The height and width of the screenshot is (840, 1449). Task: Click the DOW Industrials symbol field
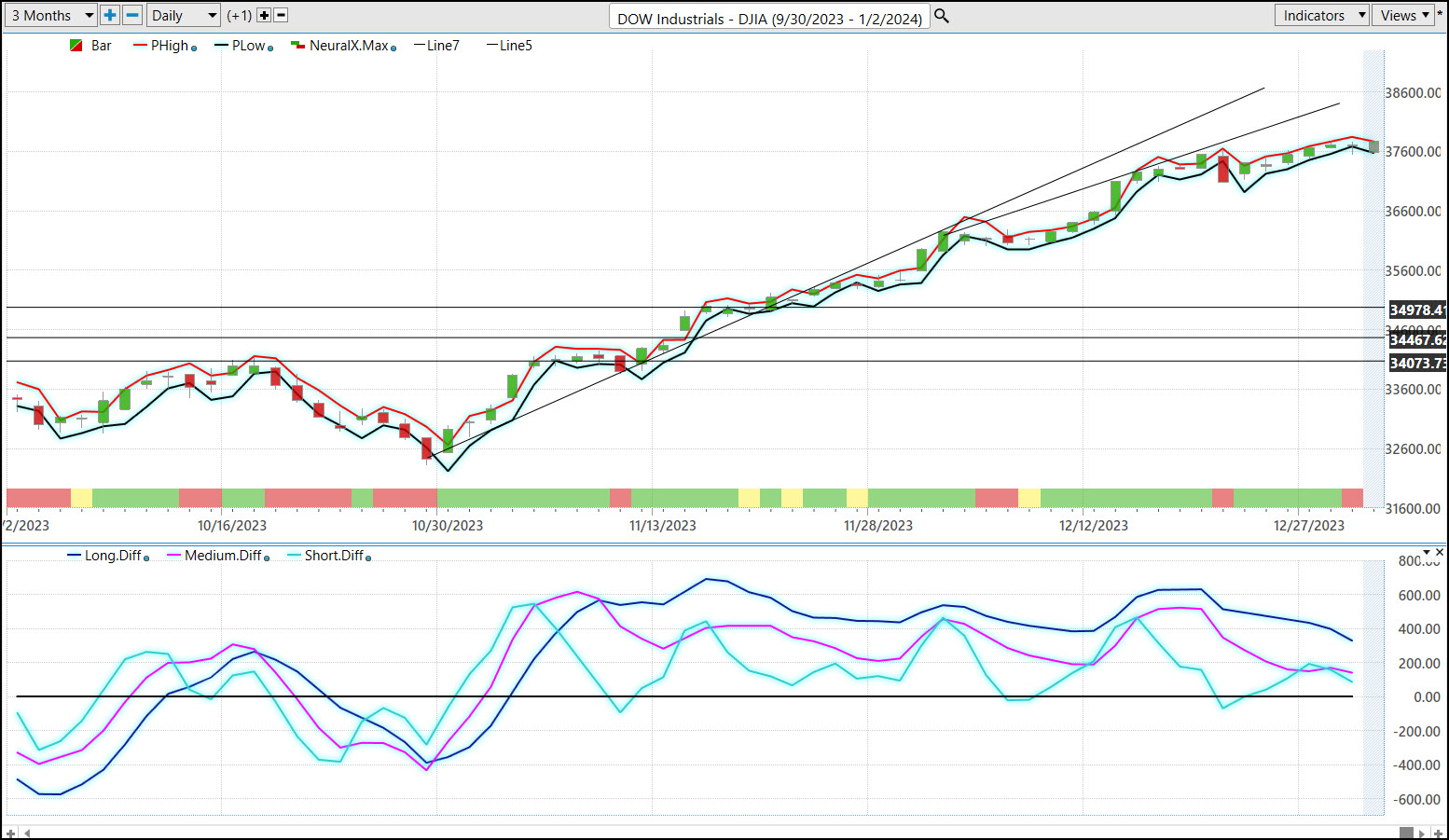pos(769,18)
